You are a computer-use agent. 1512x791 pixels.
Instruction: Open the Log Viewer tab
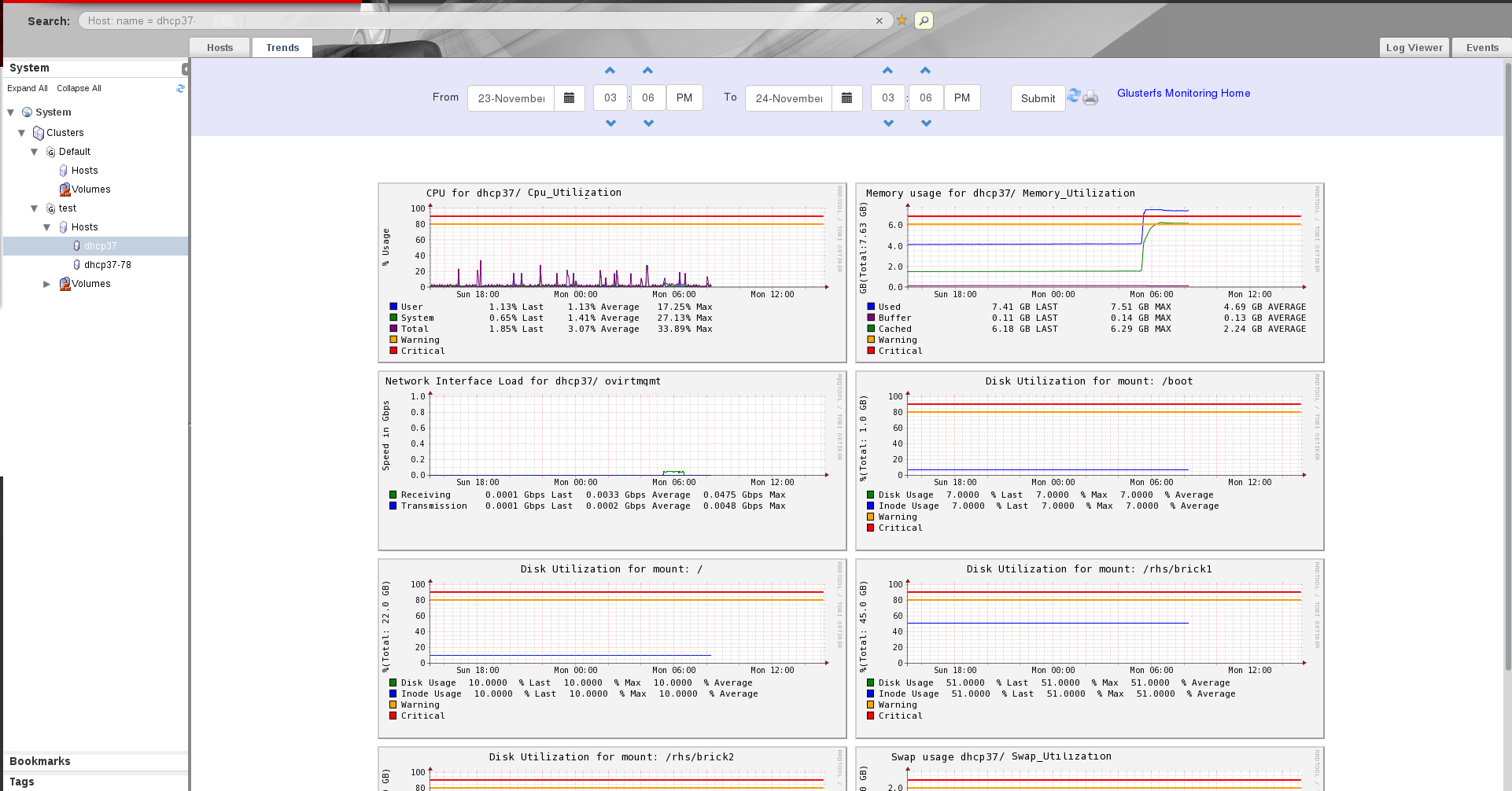pyautogui.click(x=1414, y=48)
